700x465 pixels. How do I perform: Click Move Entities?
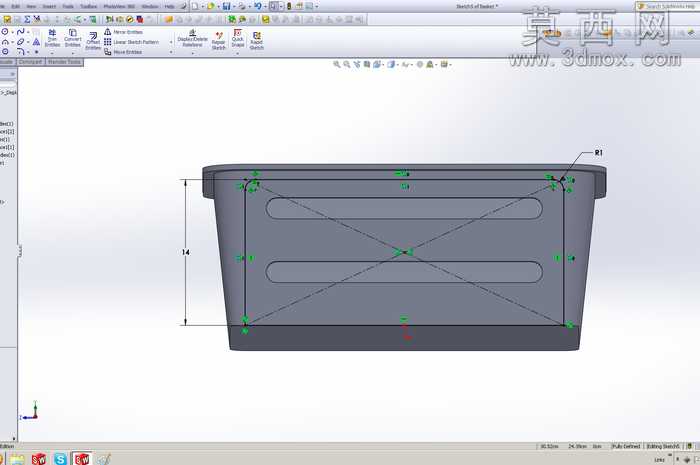[x=123, y=52]
